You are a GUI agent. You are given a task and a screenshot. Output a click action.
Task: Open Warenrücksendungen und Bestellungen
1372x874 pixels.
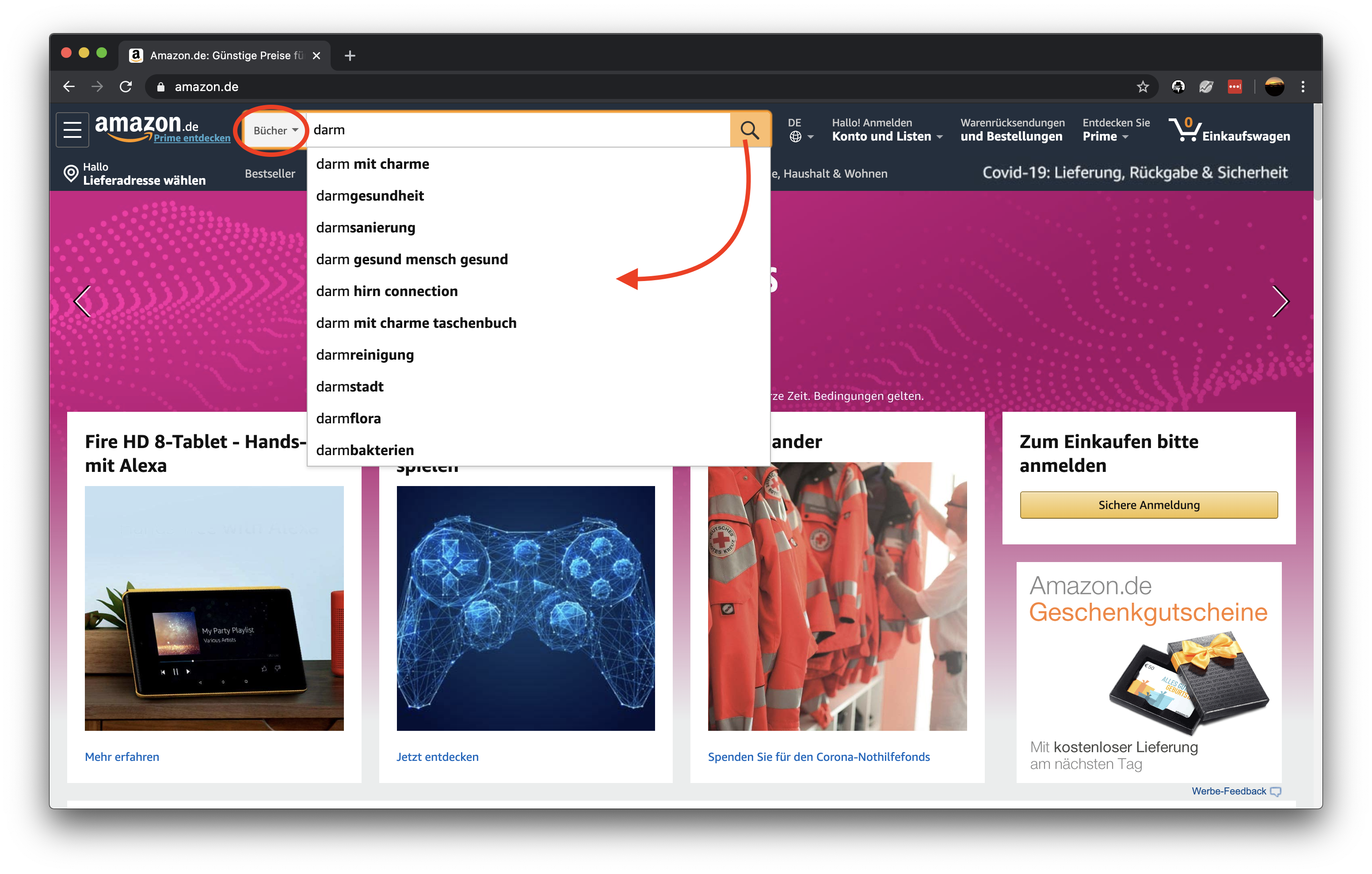click(1012, 130)
